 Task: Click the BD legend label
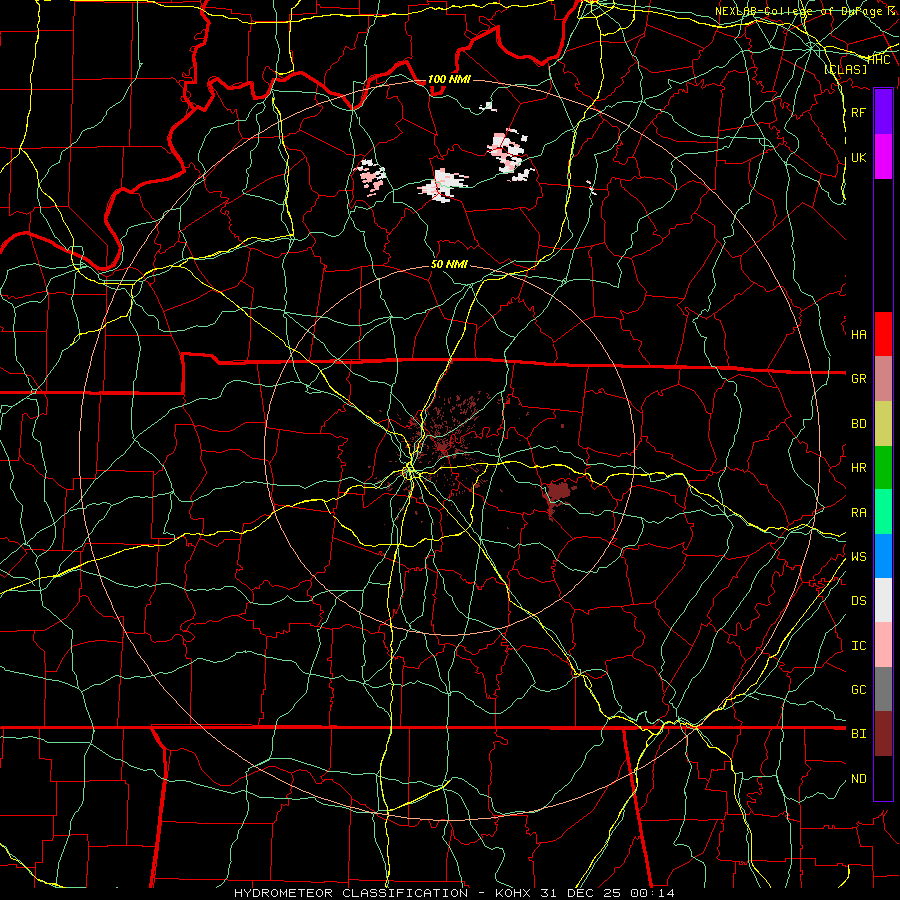click(858, 424)
